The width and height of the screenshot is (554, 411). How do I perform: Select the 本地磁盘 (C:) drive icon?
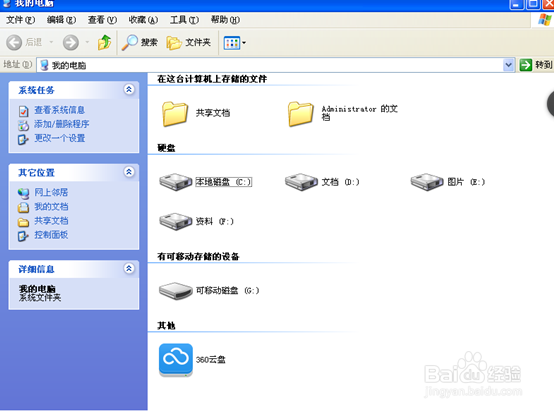[176, 182]
